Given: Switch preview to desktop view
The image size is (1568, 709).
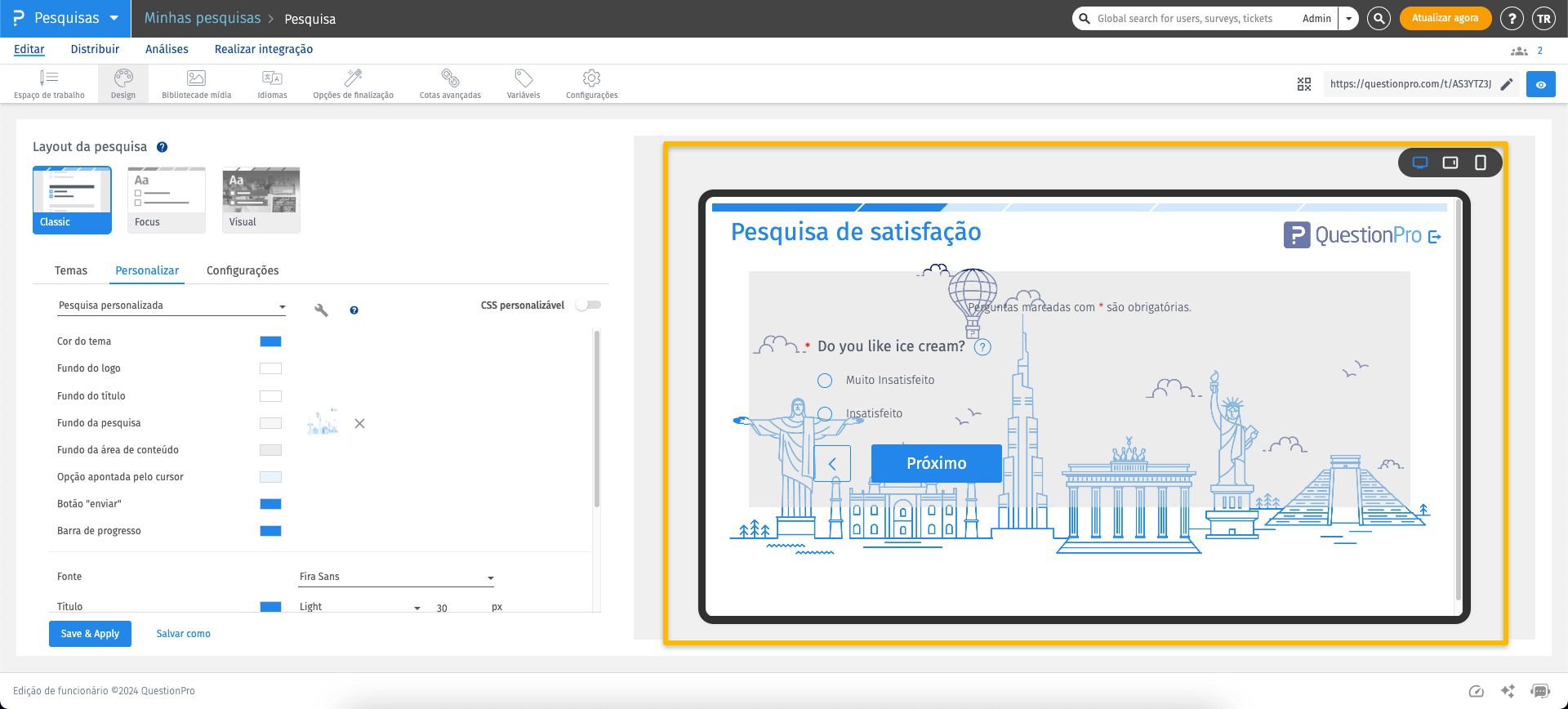Looking at the screenshot, I should click(x=1420, y=163).
